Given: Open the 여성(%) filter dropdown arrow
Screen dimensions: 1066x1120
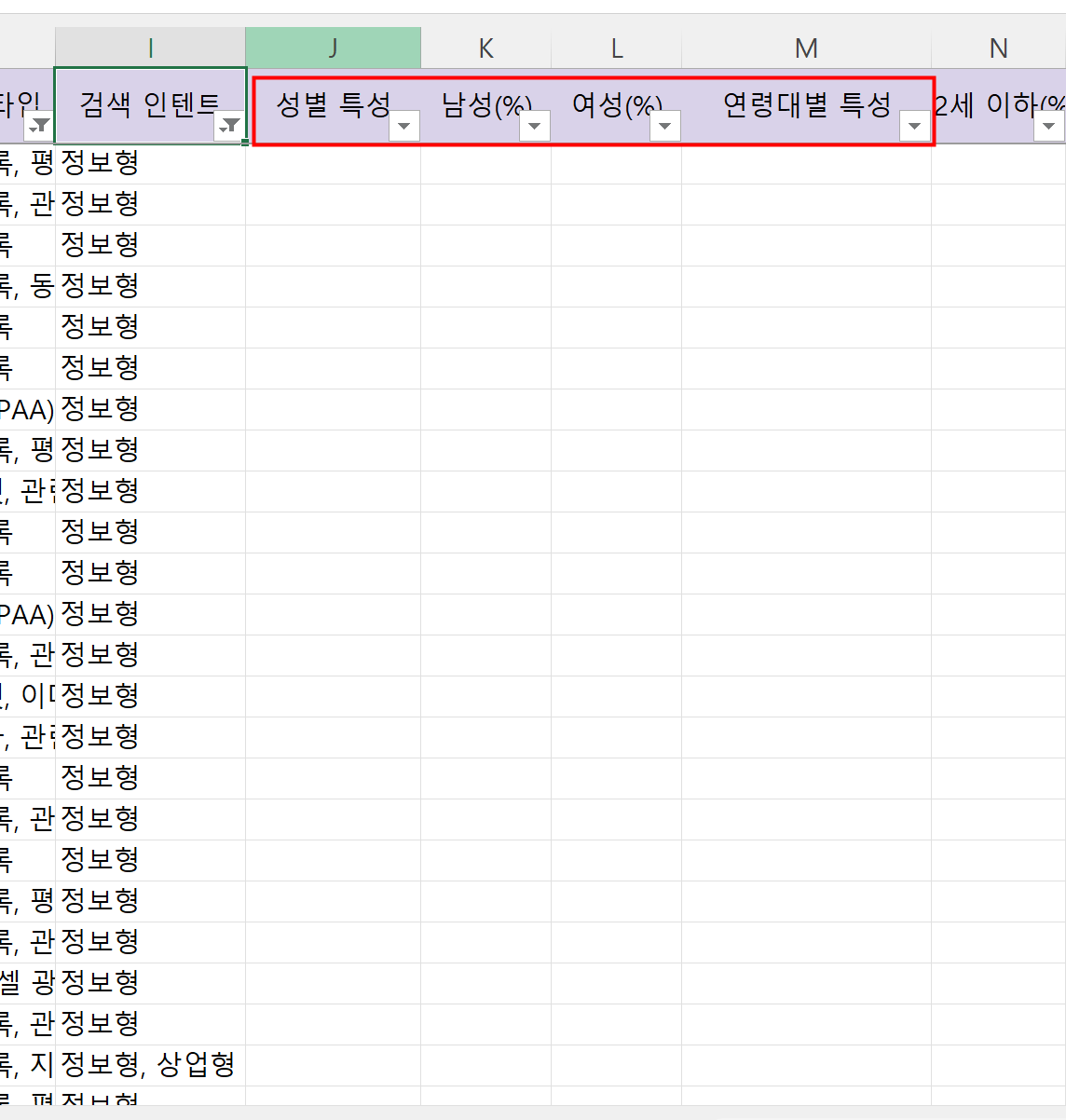Looking at the screenshot, I should pos(664,126).
